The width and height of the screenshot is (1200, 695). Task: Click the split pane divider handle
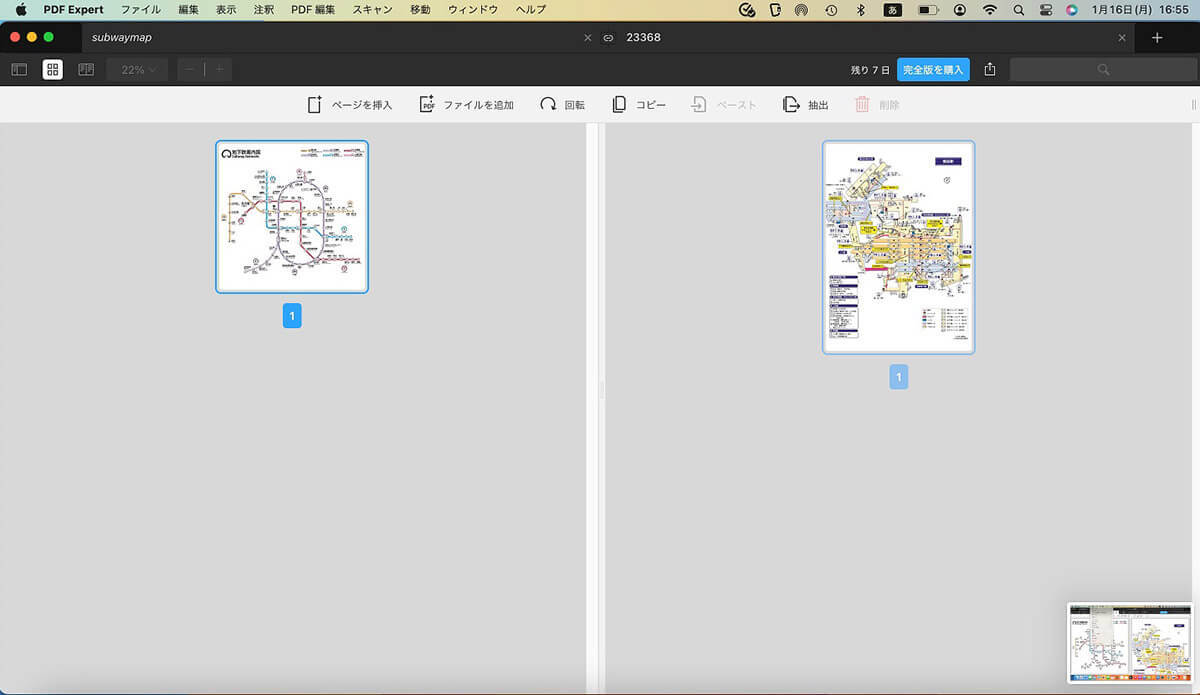[x=602, y=392]
